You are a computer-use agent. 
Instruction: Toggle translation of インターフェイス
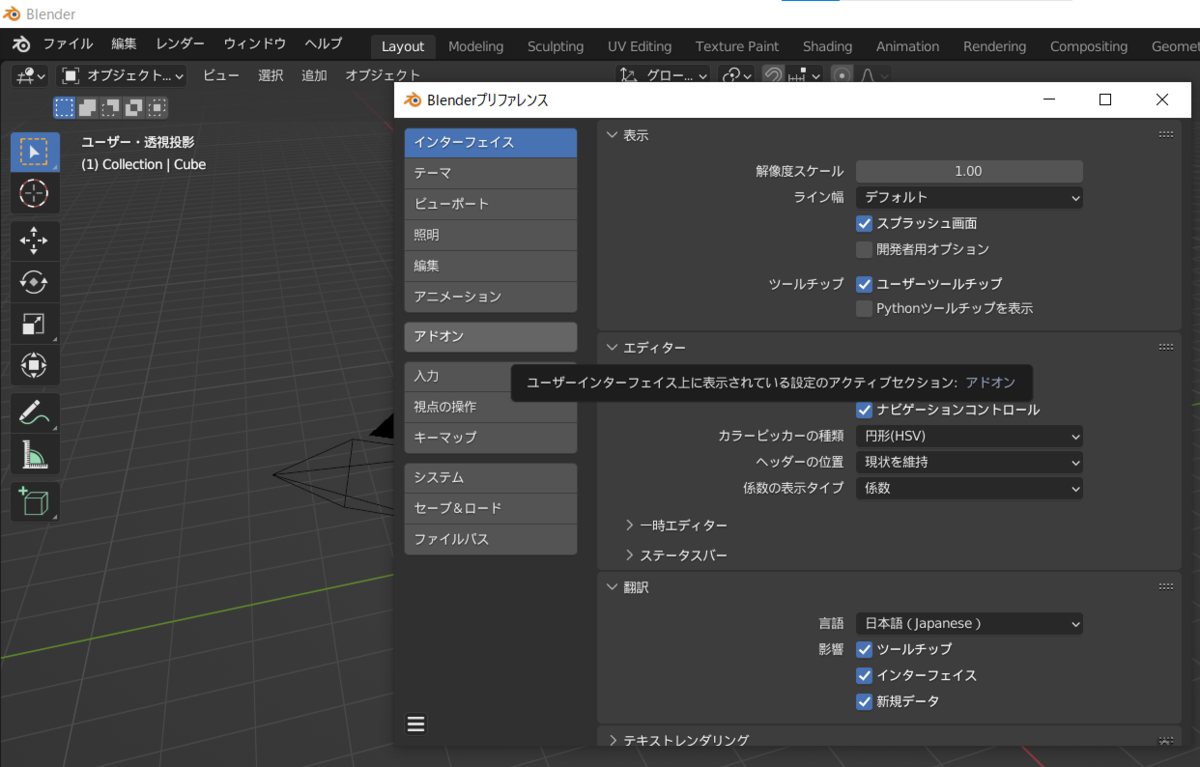pyautogui.click(x=865, y=675)
